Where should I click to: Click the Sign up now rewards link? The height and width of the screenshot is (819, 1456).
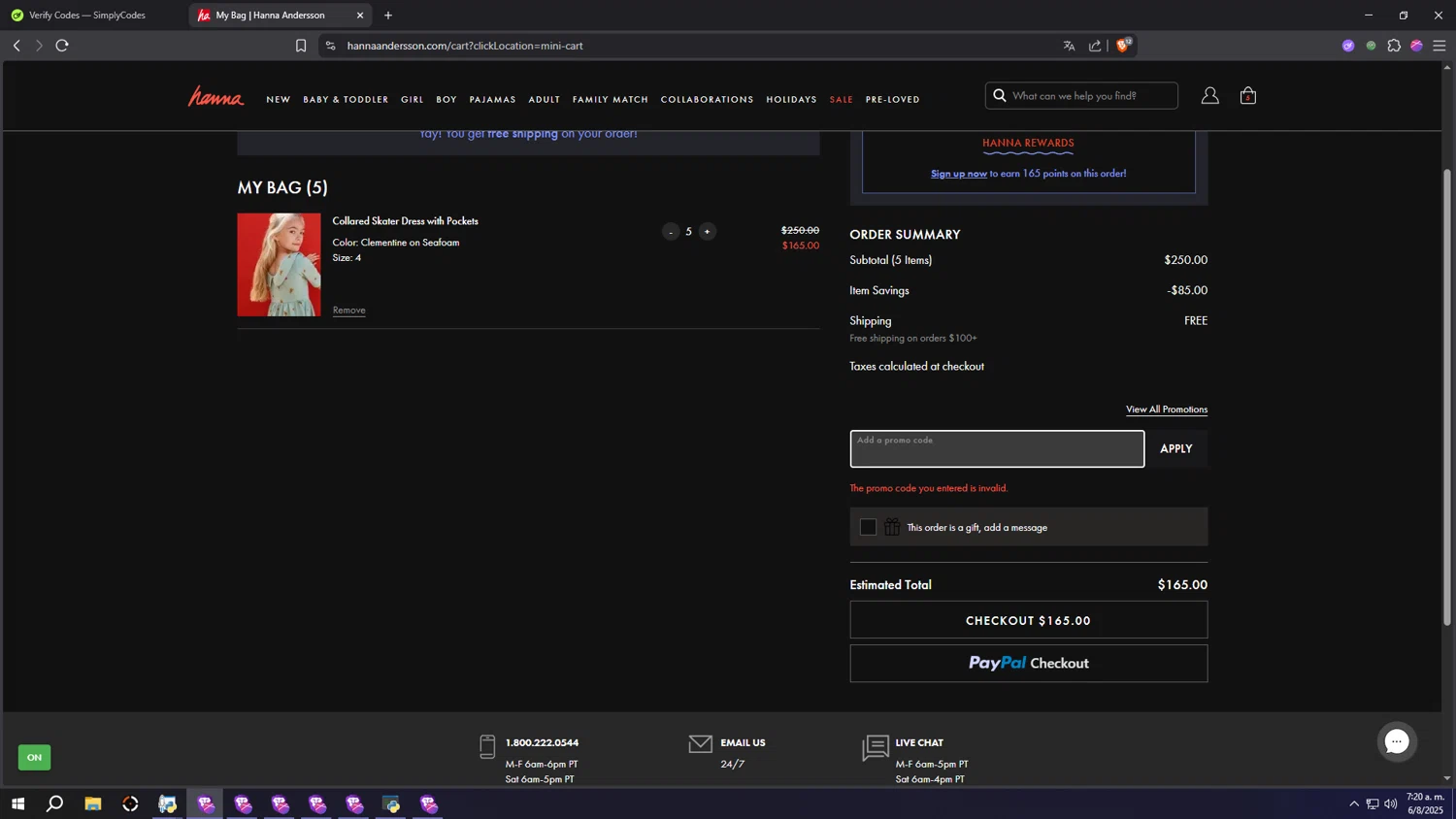959,174
